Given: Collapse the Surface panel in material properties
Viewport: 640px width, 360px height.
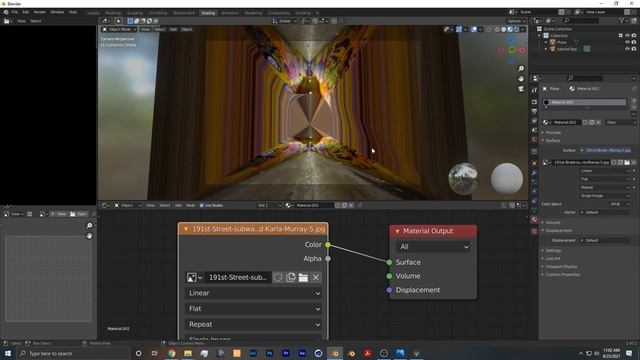Looking at the screenshot, I should tap(553, 140).
